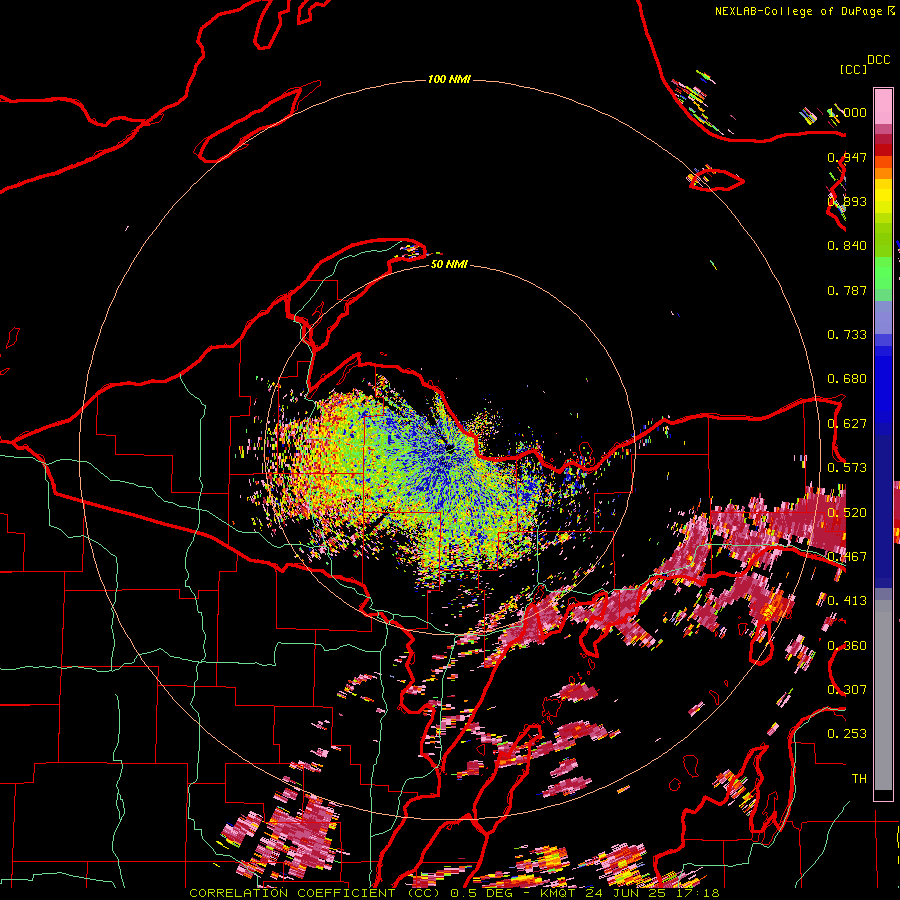Click the 0.253 scale value
This screenshot has height=900, width=900.
[847, 734]
